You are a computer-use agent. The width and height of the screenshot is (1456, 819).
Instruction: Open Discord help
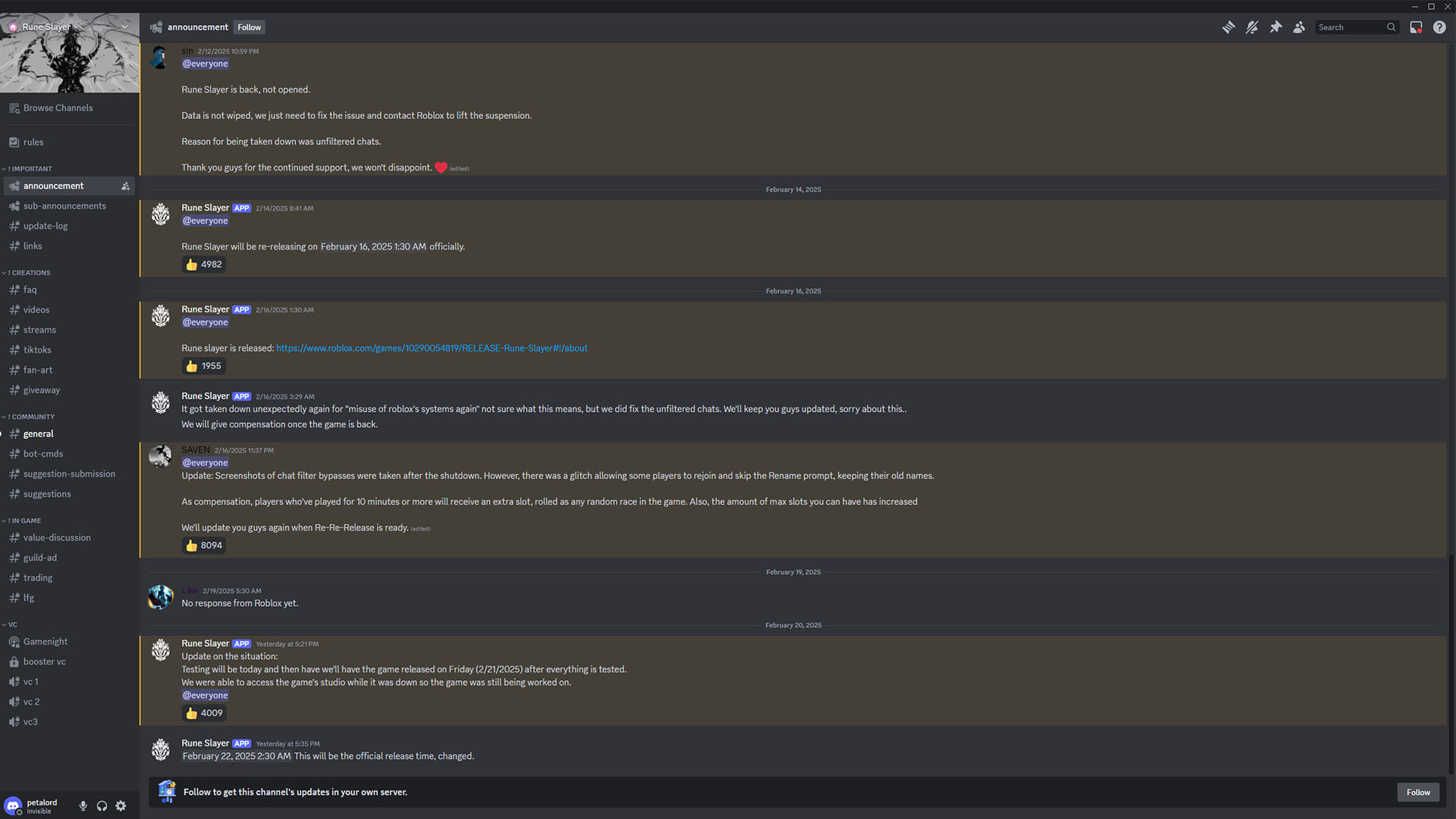tap(1439, 27)
